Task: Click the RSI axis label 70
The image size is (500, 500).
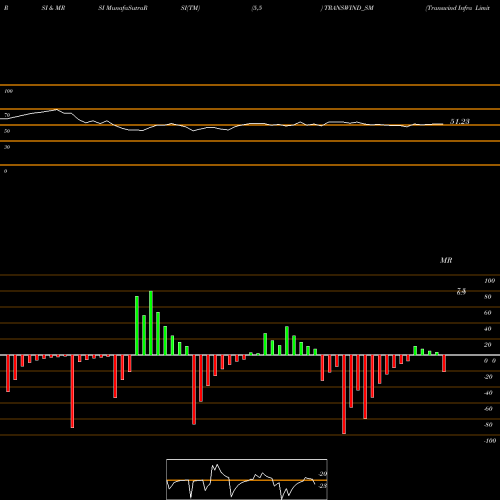Action: tap(7, 115)
